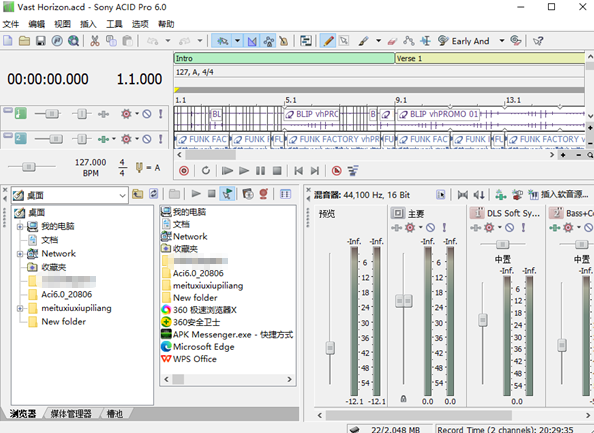Click the project tempo slider thumb
This screenshot has height=433, width=594.
coord(28,167)
